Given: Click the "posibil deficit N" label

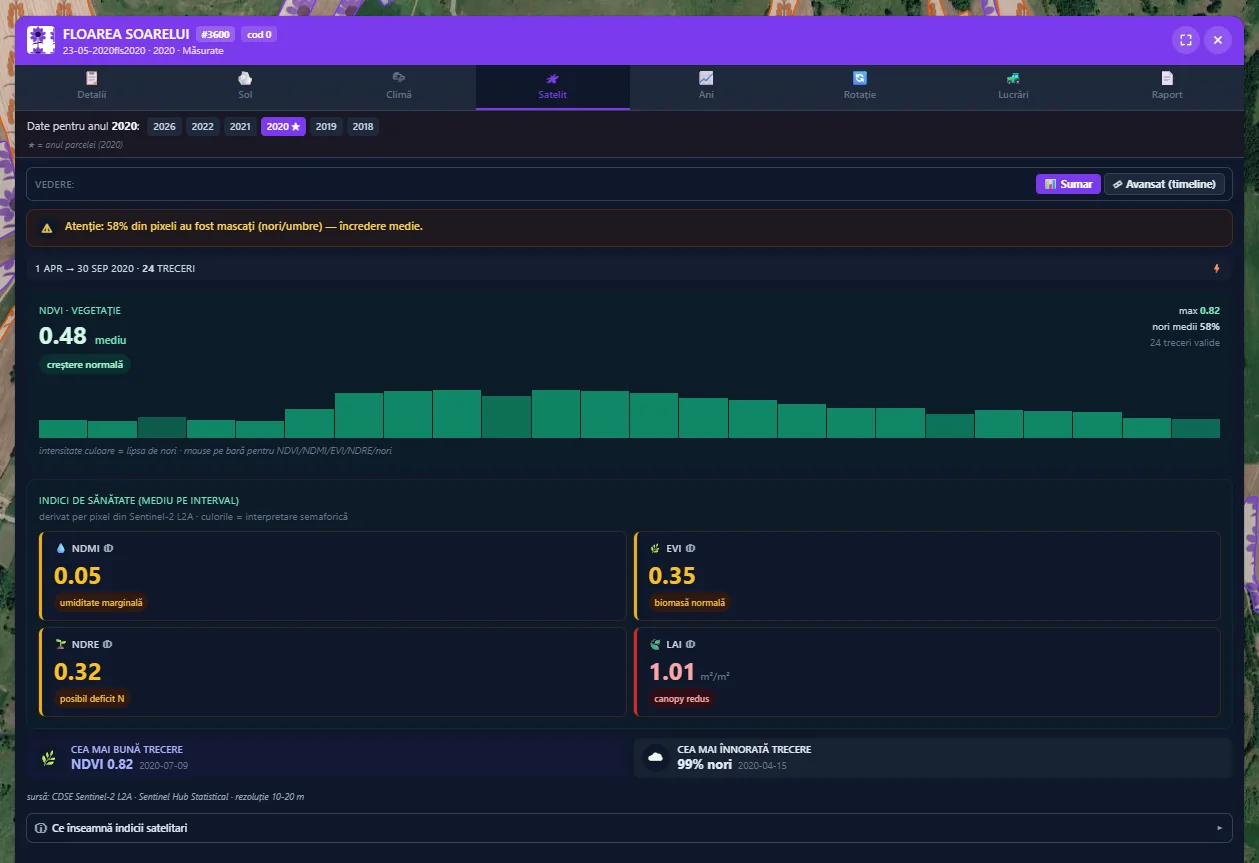Looking at the screenshot, I should (x=92, y=699).
